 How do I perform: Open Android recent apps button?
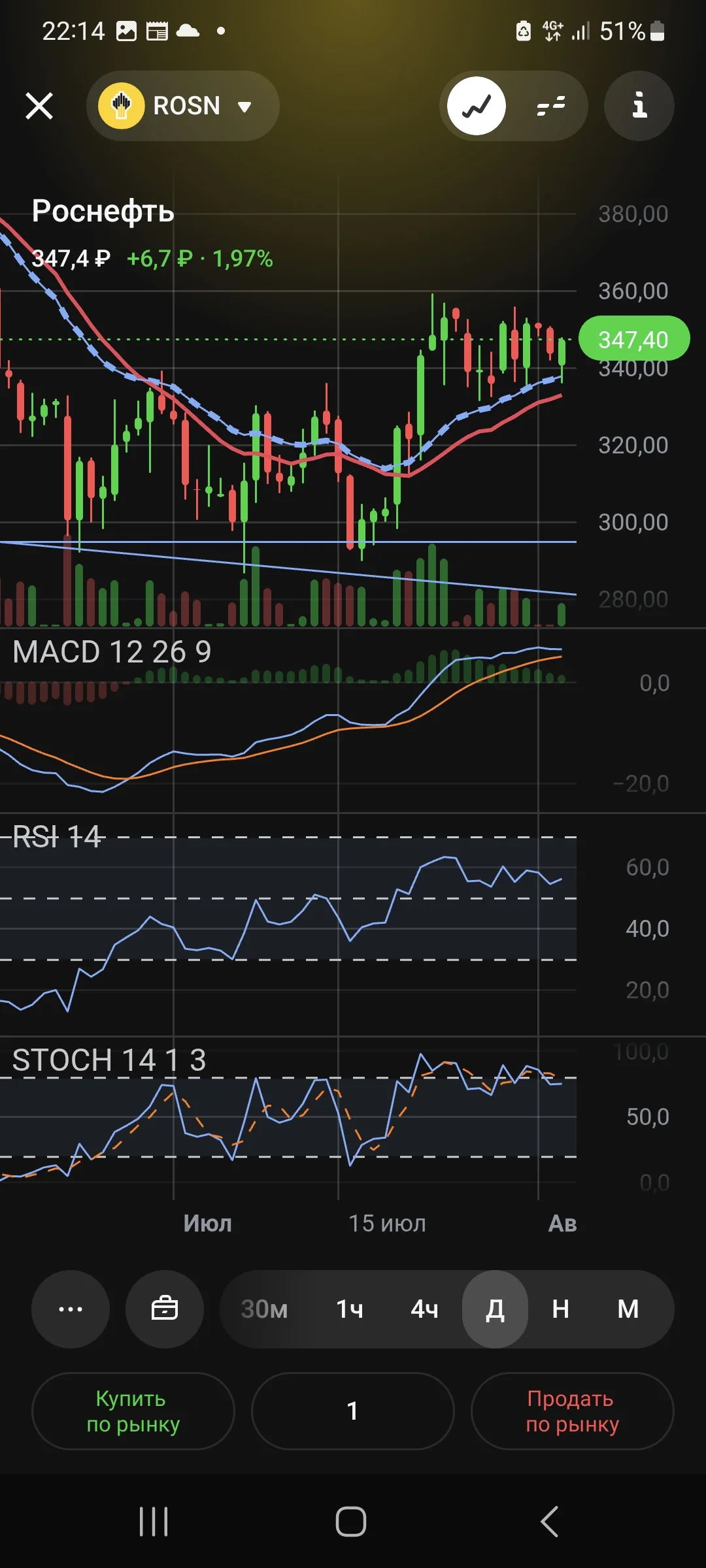coord(154,1522)
